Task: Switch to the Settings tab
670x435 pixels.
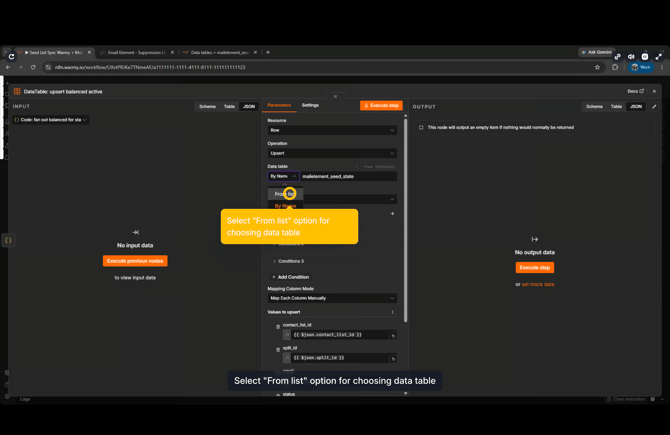Action: pyautogui.click(x=310, y=105)
